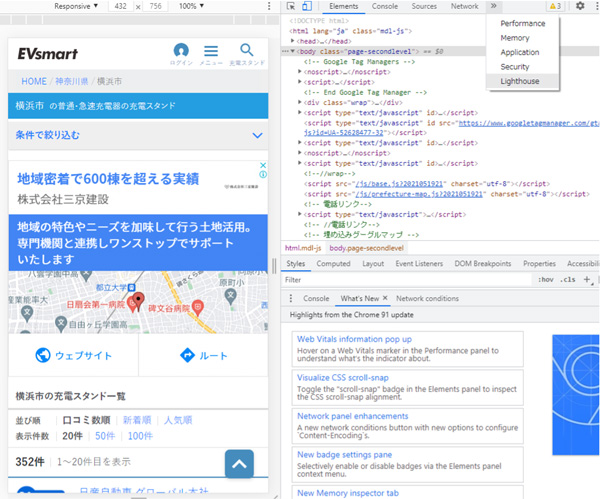
Task: Open Web Vitals information pop up link
Action: [x=354, y=339]
